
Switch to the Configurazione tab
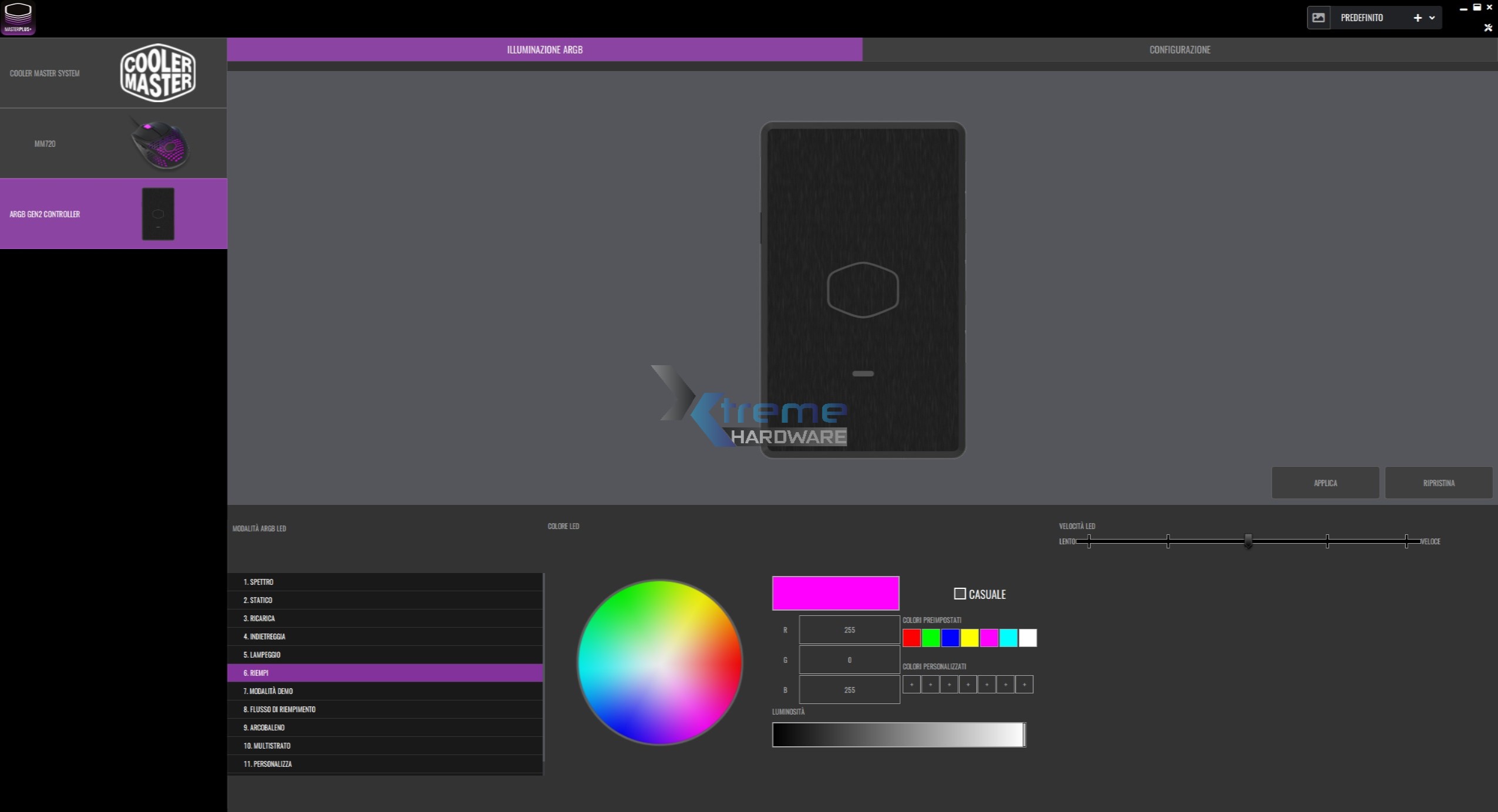coord(1179,50)
